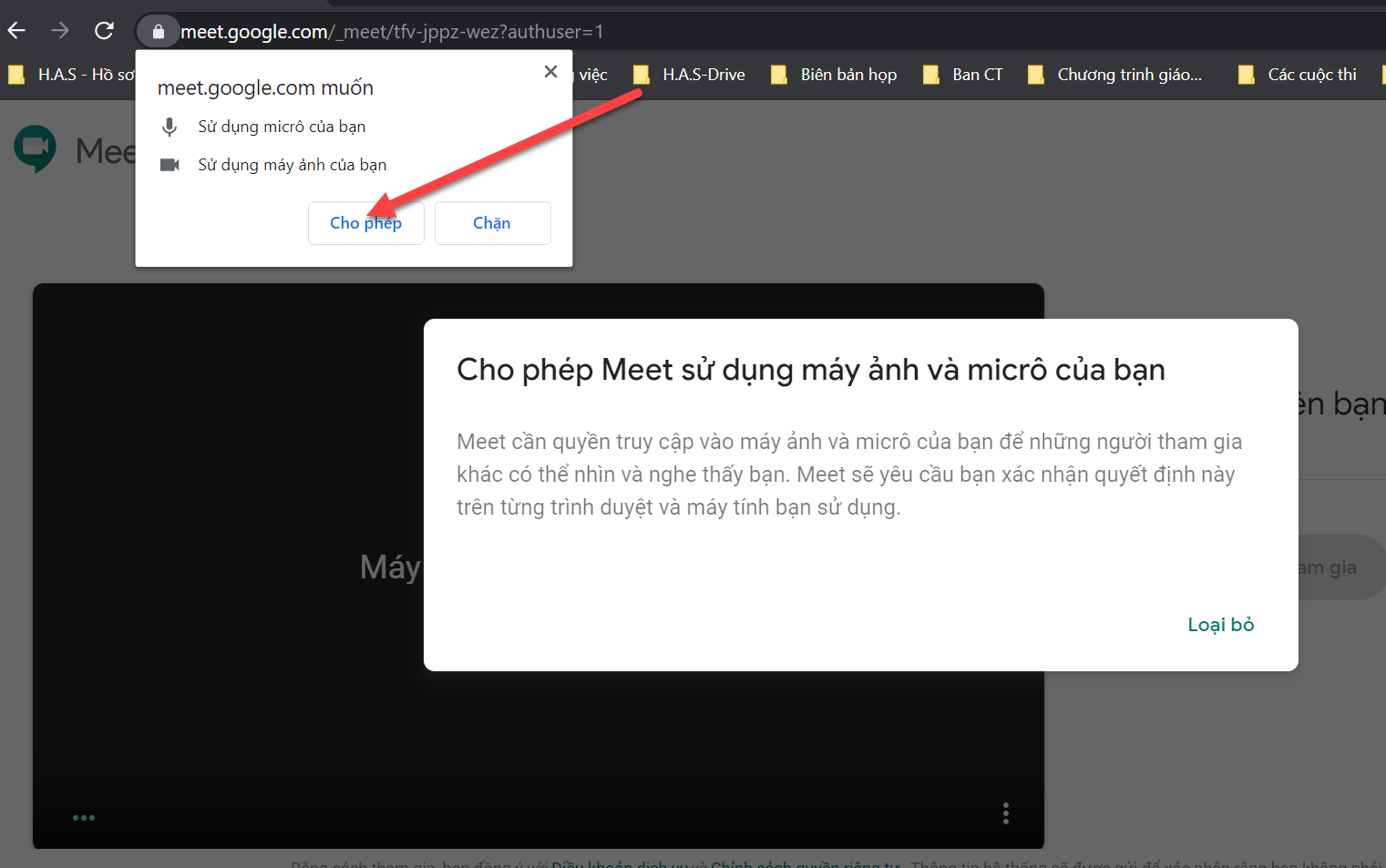Open 'Các cuộc thi' bookmark folder
The height and width of the screenshot is (868, 1386).
click(1298, 75)
